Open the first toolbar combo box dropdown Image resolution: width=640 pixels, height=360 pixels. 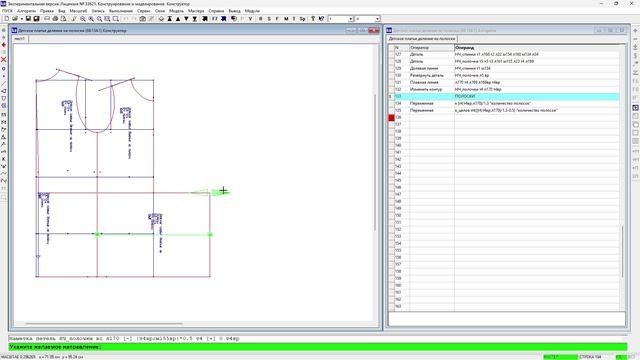pos(351,18)
